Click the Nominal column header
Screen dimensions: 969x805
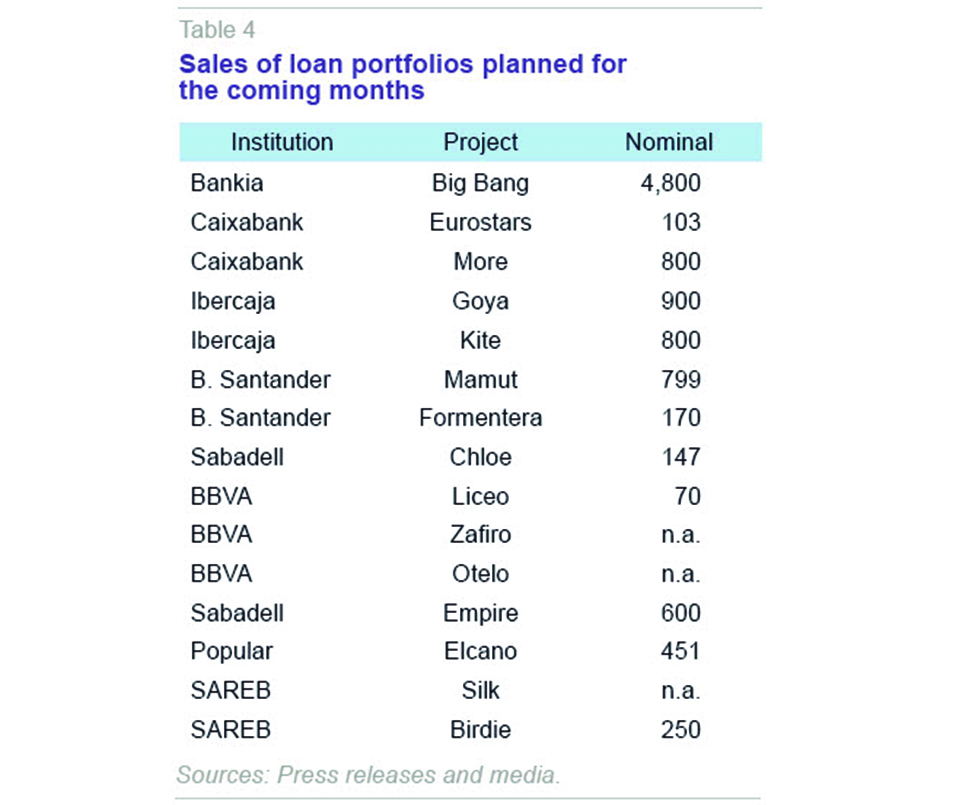click(x=668, y=142)
